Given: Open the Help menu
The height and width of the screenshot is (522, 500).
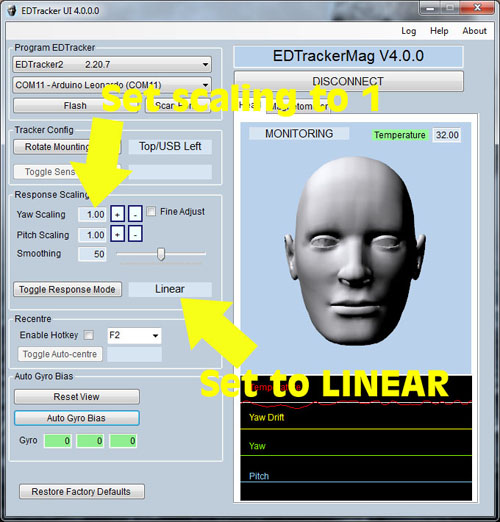Looking at the screenshot, I should tap(439, 31).
